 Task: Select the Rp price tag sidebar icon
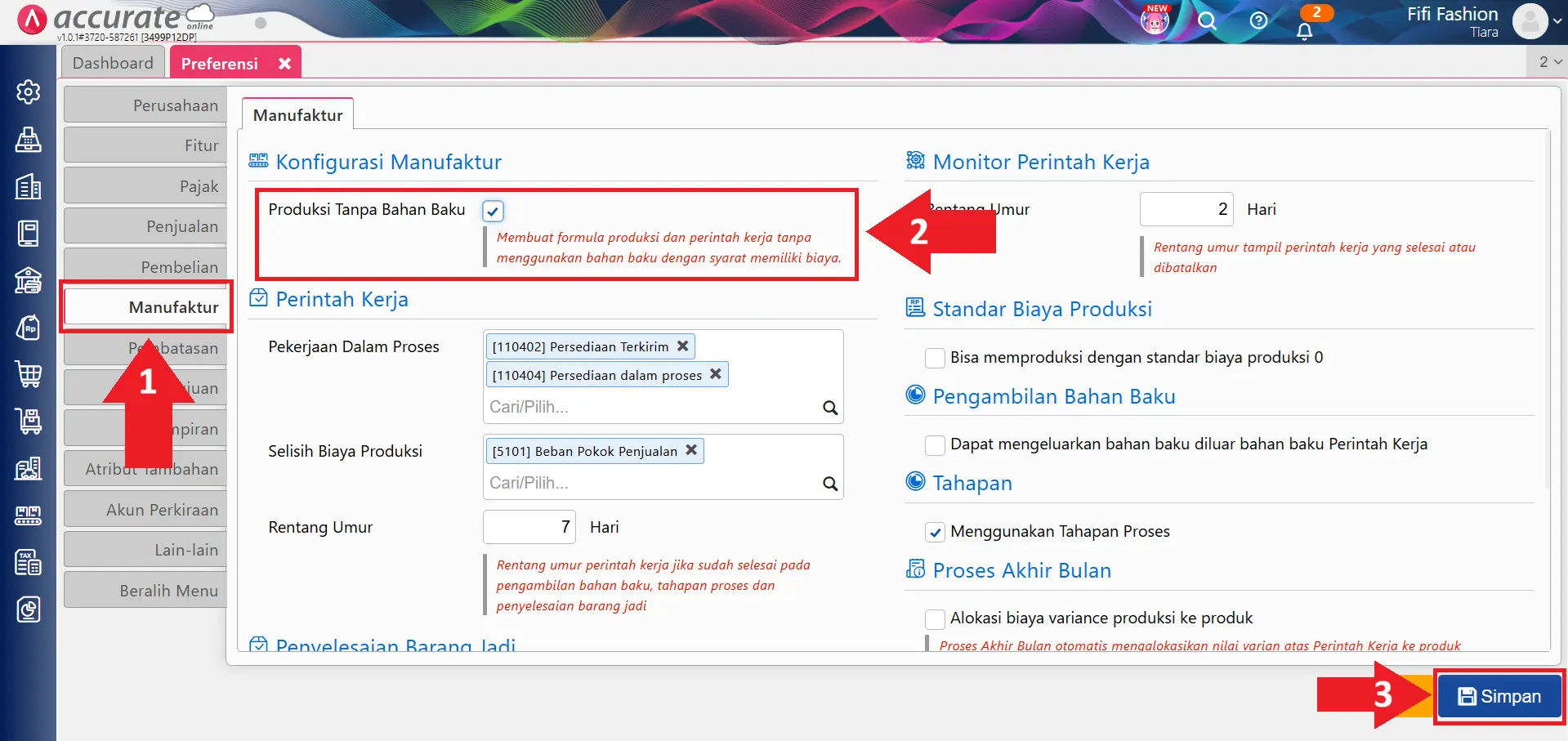(28, 327)
